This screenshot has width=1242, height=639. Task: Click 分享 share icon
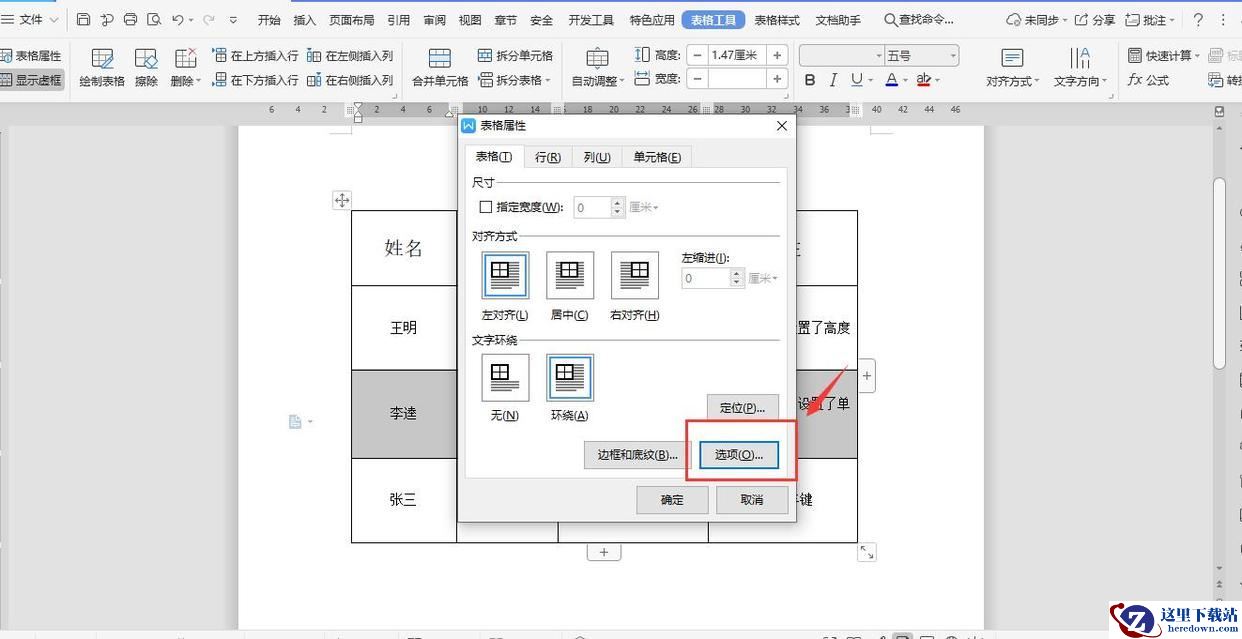click(1095, 20)
